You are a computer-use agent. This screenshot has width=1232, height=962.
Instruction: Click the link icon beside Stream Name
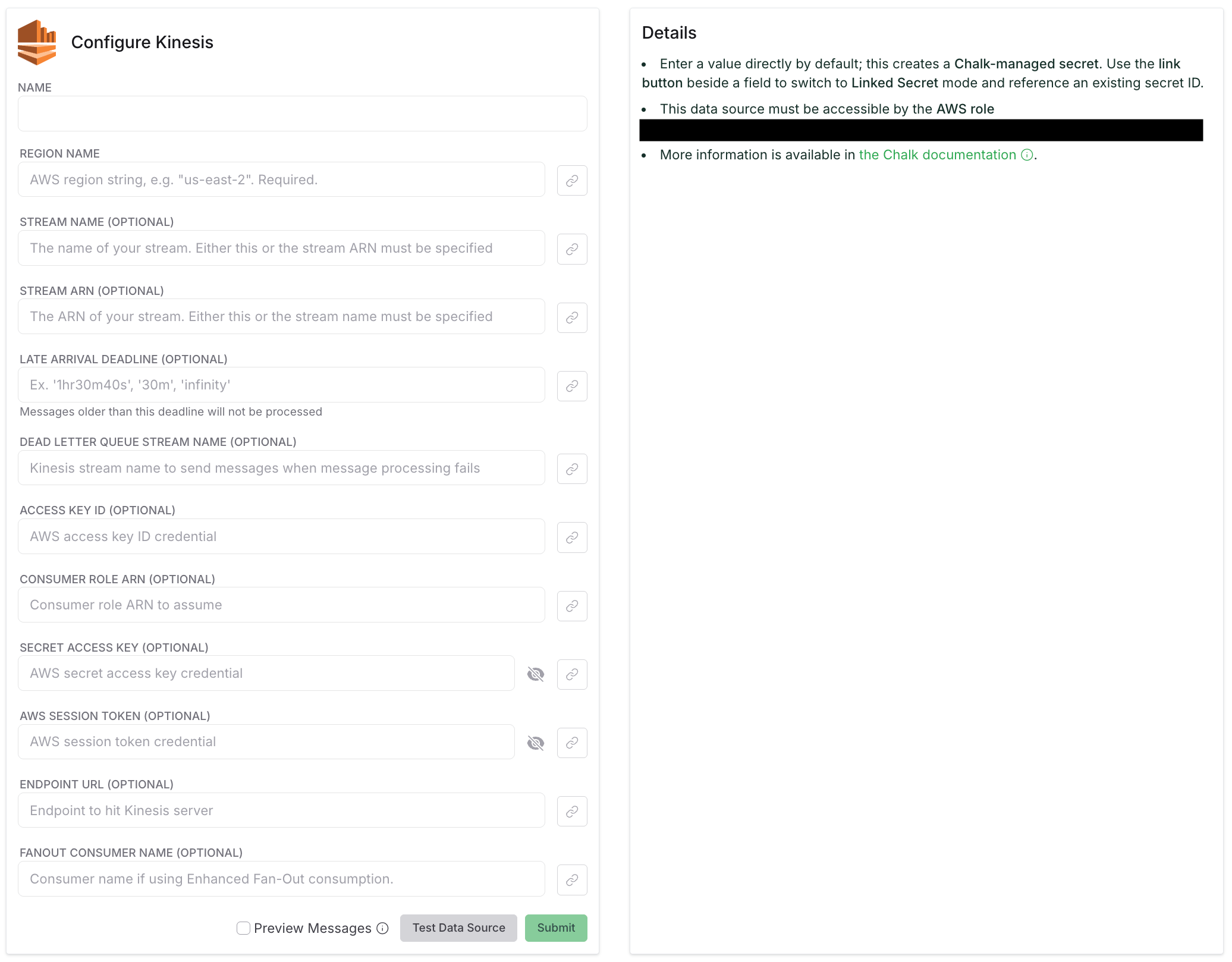[571, 249]
